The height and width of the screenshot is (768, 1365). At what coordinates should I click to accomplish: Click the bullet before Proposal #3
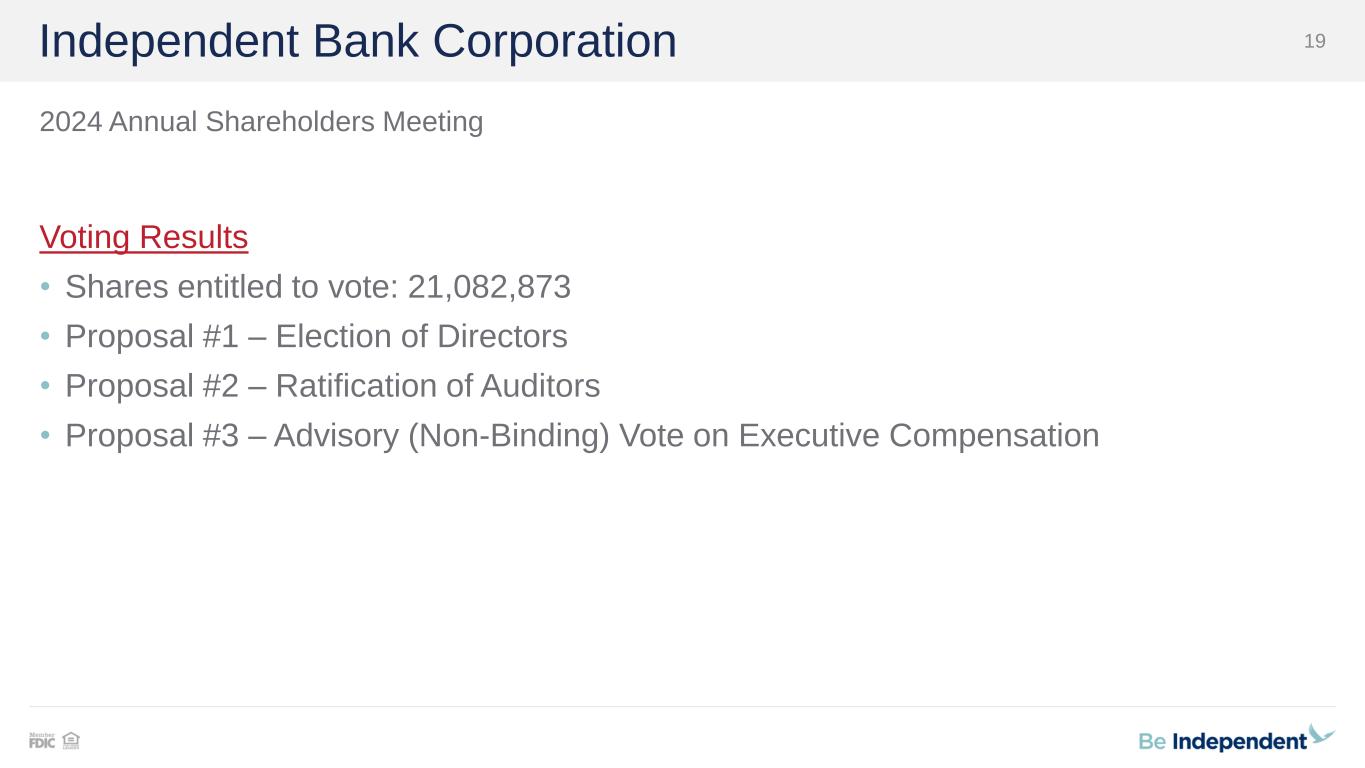pyautogui.click(x=45, y=437)
